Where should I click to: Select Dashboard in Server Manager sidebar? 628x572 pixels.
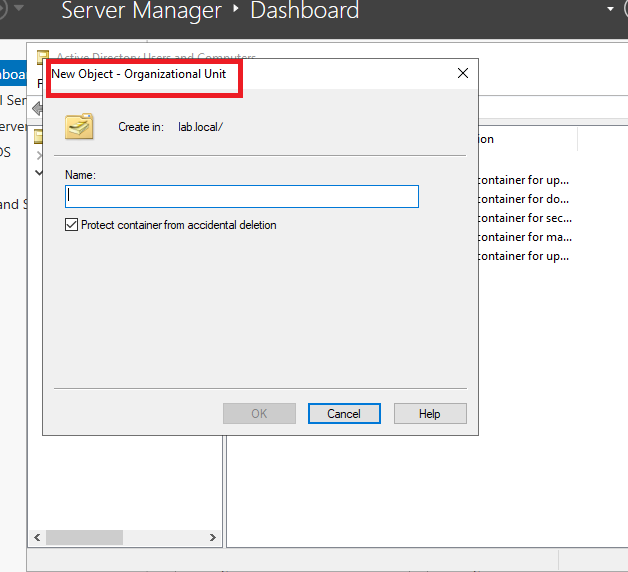(12, 74)
